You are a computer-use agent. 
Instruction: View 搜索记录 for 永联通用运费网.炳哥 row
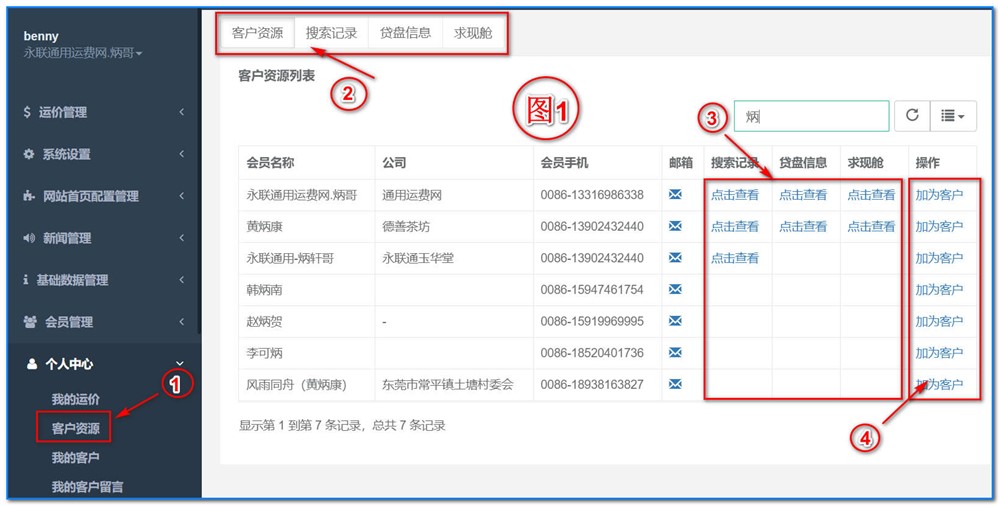[735, 195]
